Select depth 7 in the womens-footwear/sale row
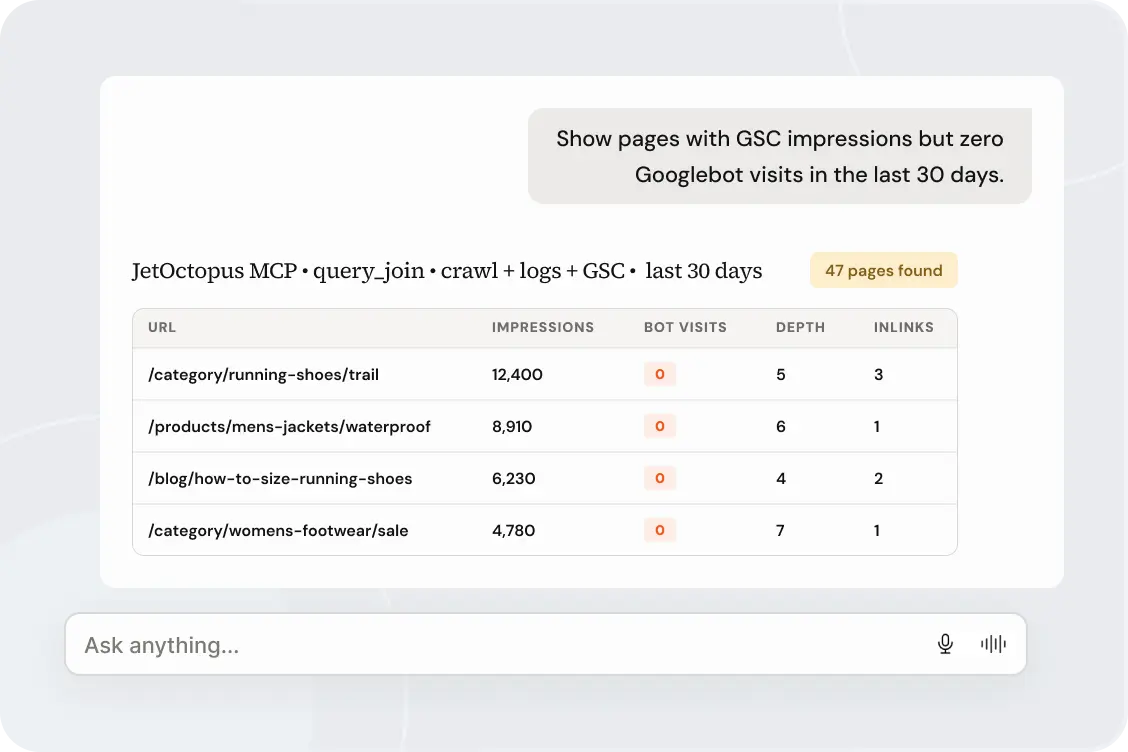 pos(781,531)
